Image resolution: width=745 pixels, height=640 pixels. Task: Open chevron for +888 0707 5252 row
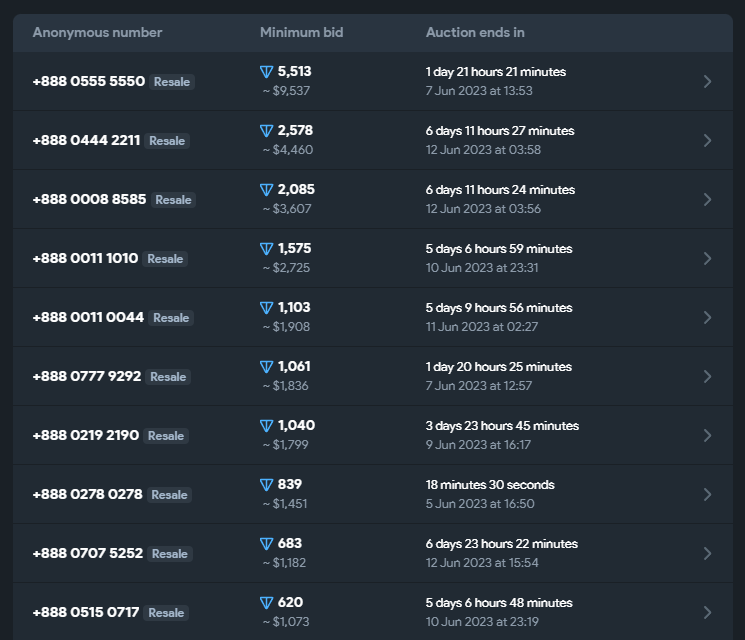click(707, 553)
